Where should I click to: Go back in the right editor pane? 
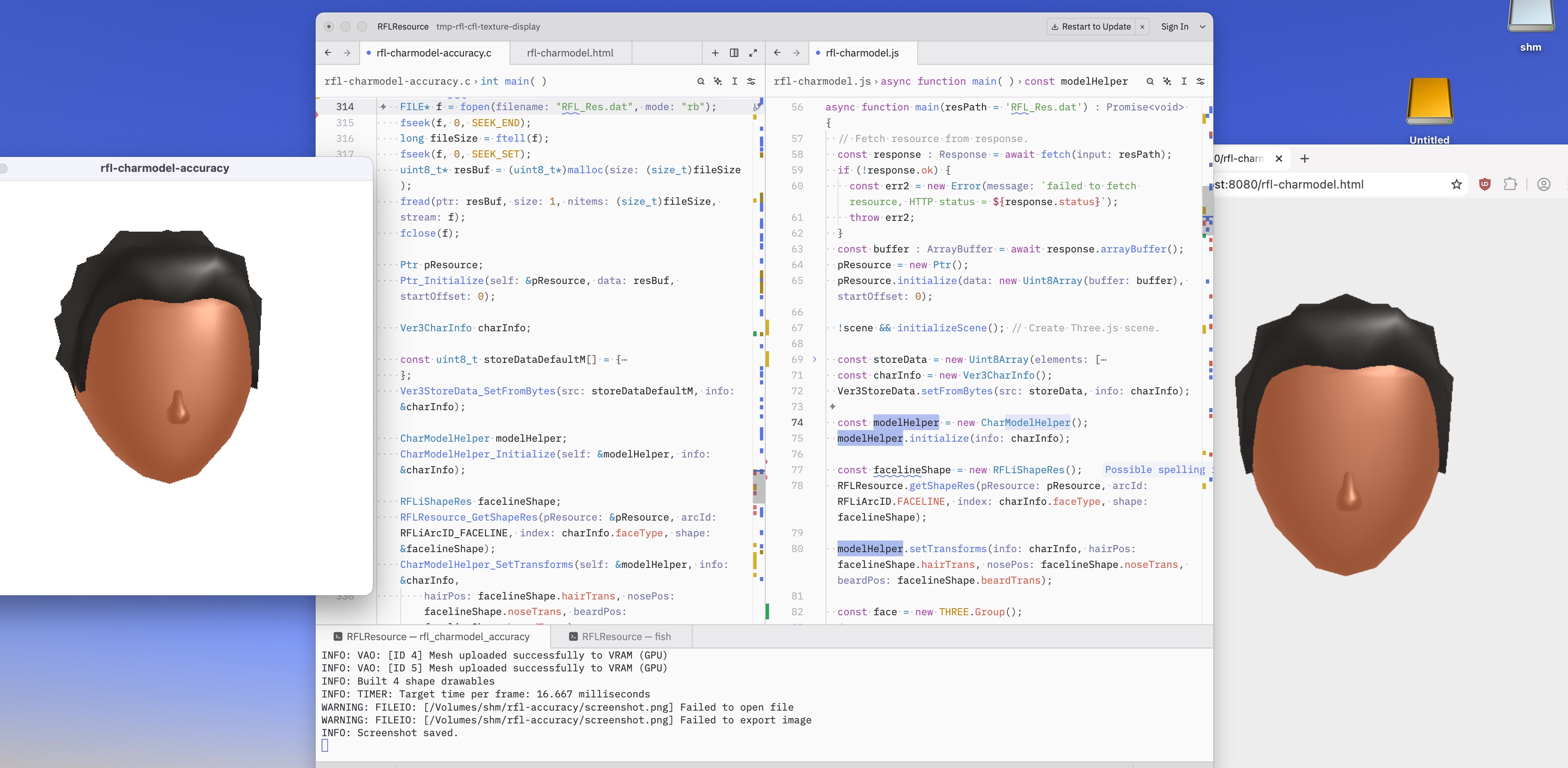click(x=777, y=53)
